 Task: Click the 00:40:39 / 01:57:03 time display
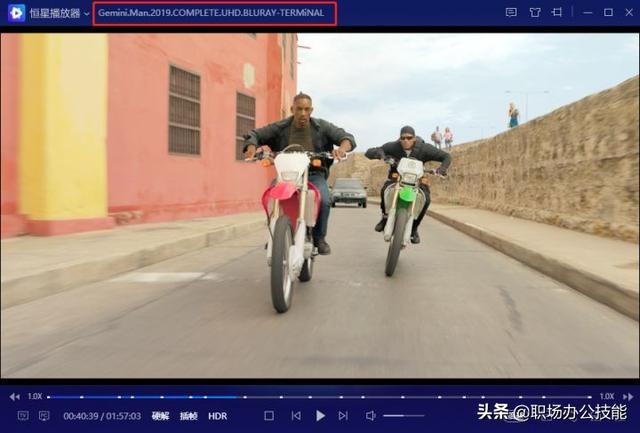coord(102,416)
